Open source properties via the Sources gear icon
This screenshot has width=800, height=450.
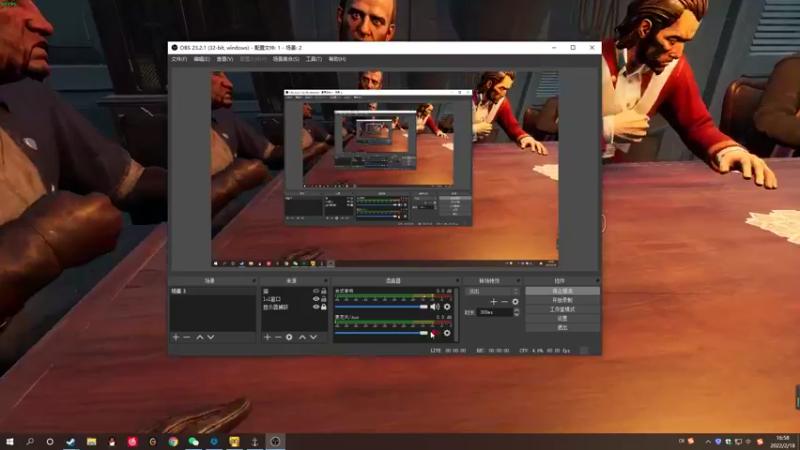pyautogui.click(x=289, y=337)
